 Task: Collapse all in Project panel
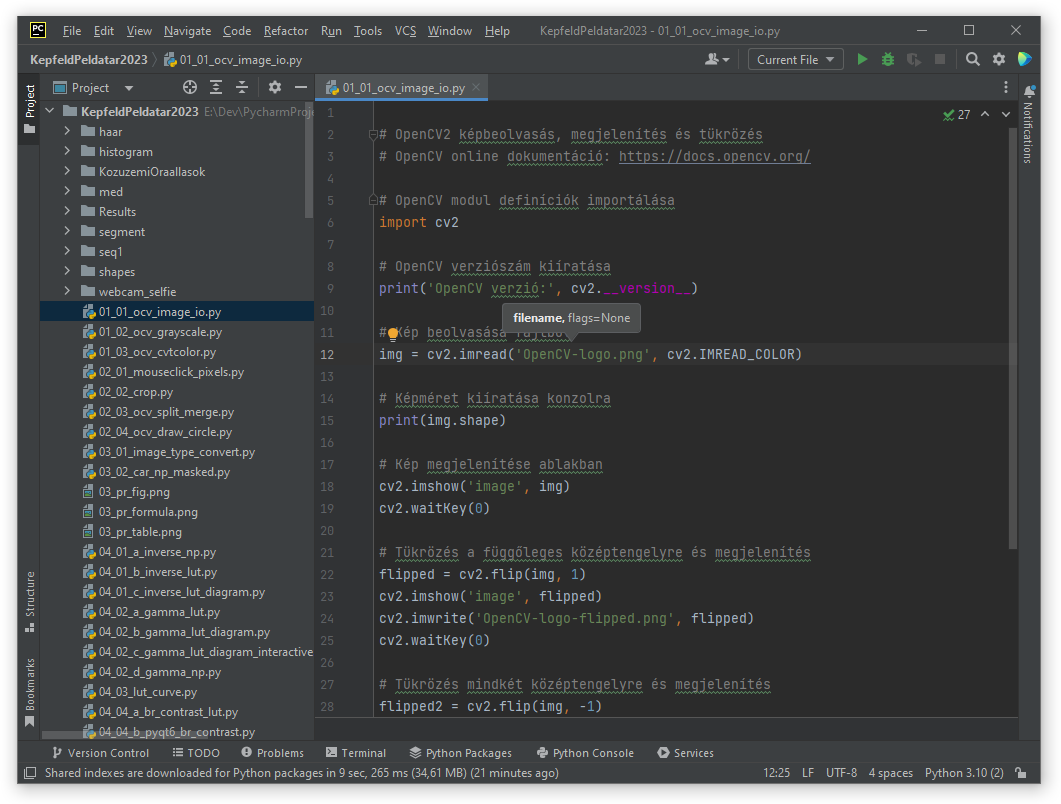(241, 88)
